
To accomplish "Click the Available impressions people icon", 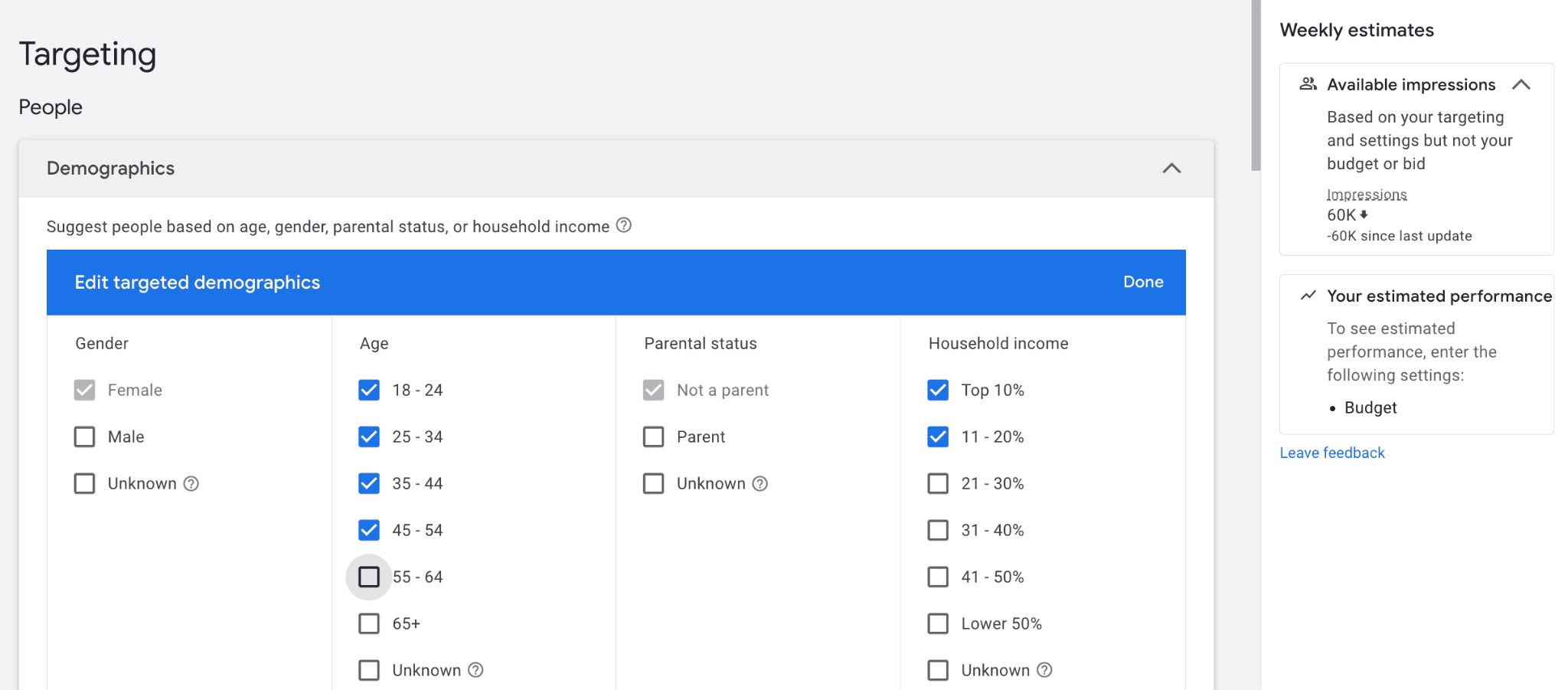I will (1308, 84).
